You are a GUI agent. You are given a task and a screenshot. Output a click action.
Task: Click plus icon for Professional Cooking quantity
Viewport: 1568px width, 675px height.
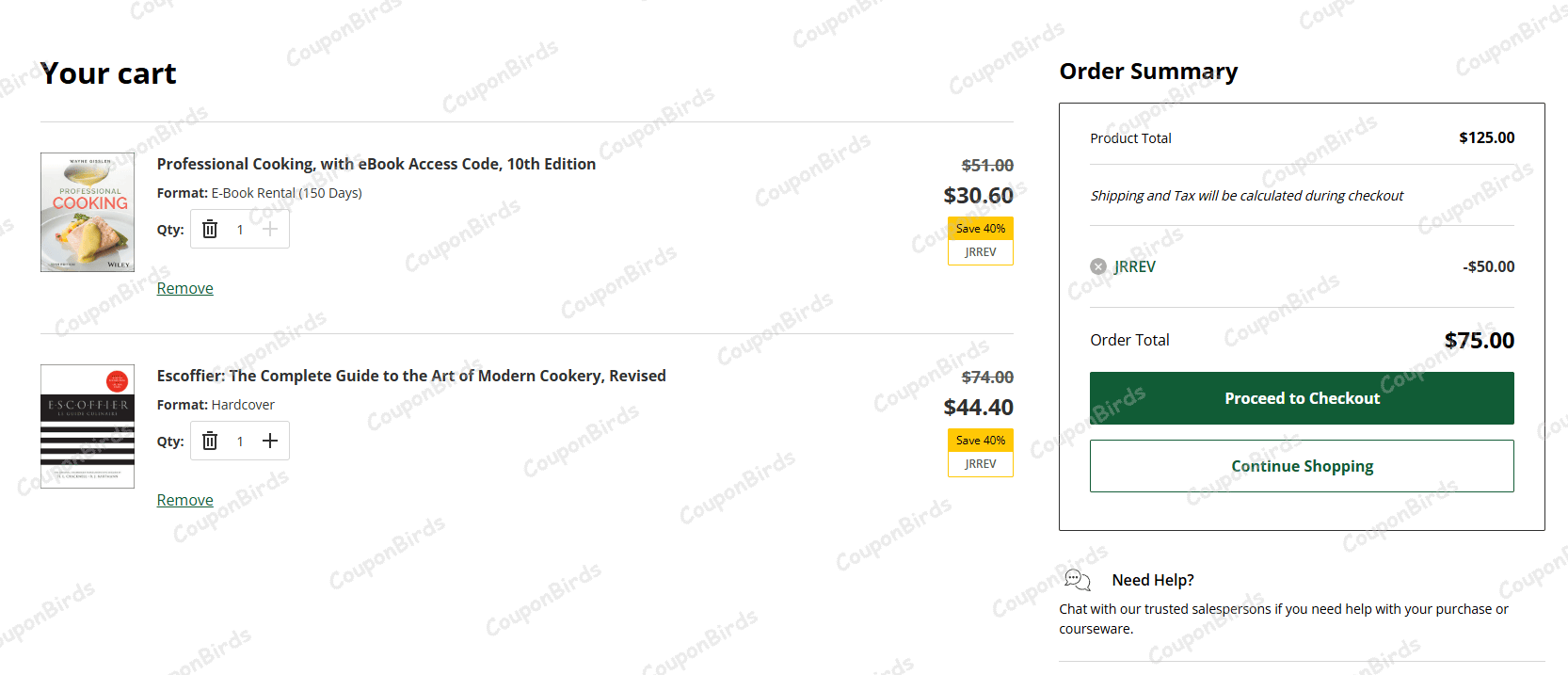[x=270, y=230]
